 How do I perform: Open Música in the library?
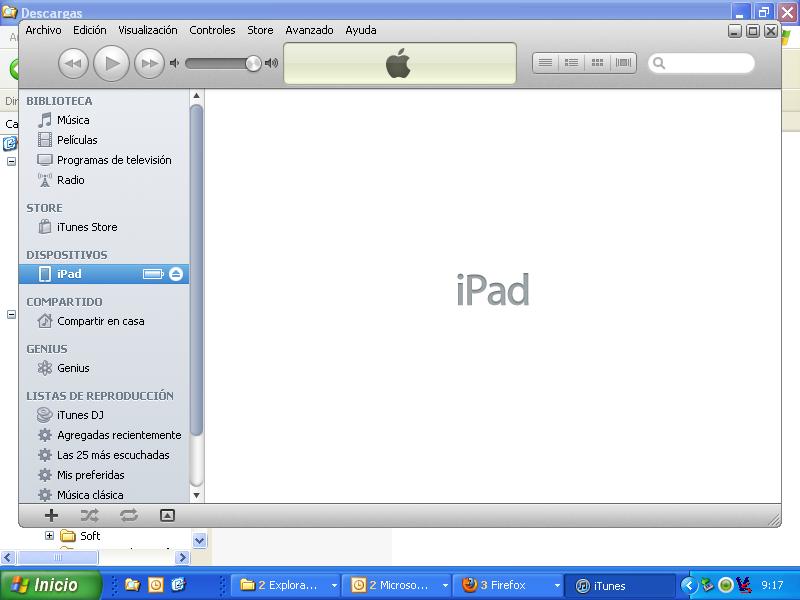point(104,120)
